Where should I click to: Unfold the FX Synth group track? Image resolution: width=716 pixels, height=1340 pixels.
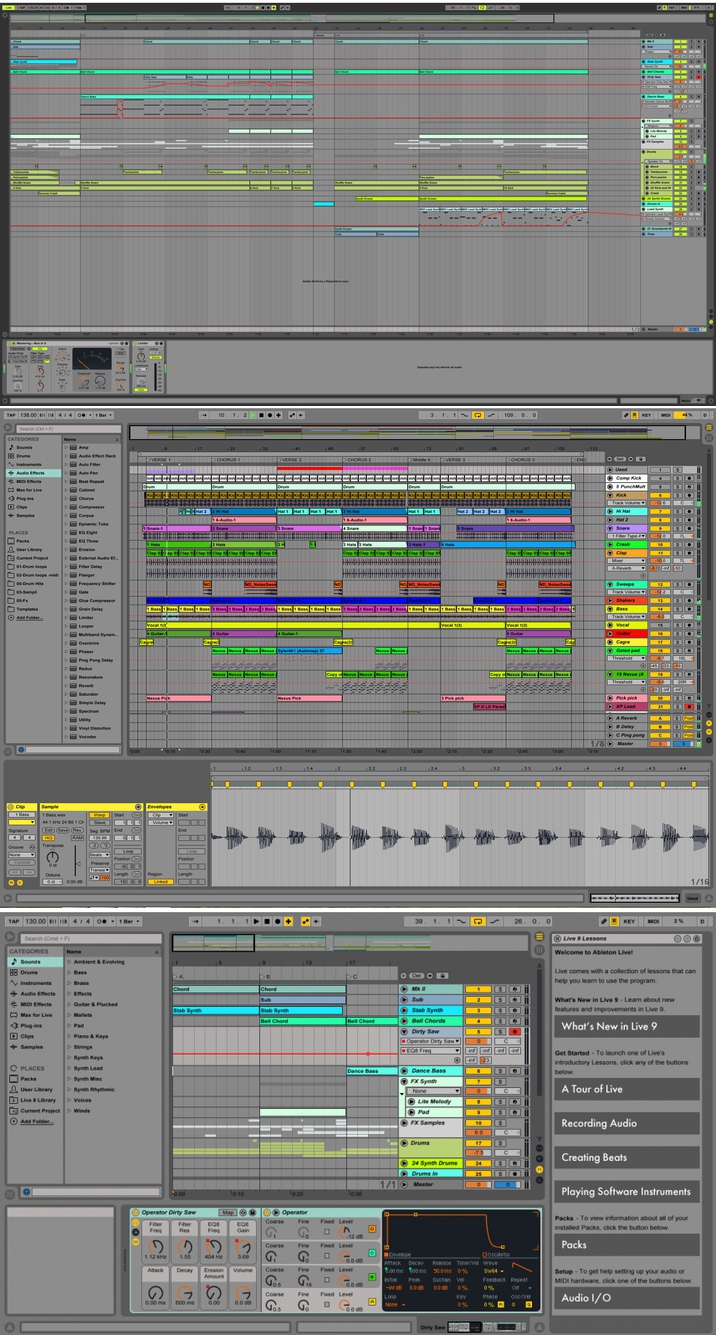404,1081
